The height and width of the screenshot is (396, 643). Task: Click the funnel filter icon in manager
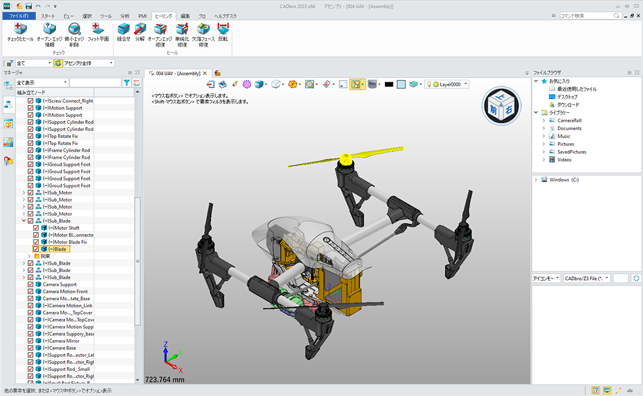(127, 83)
